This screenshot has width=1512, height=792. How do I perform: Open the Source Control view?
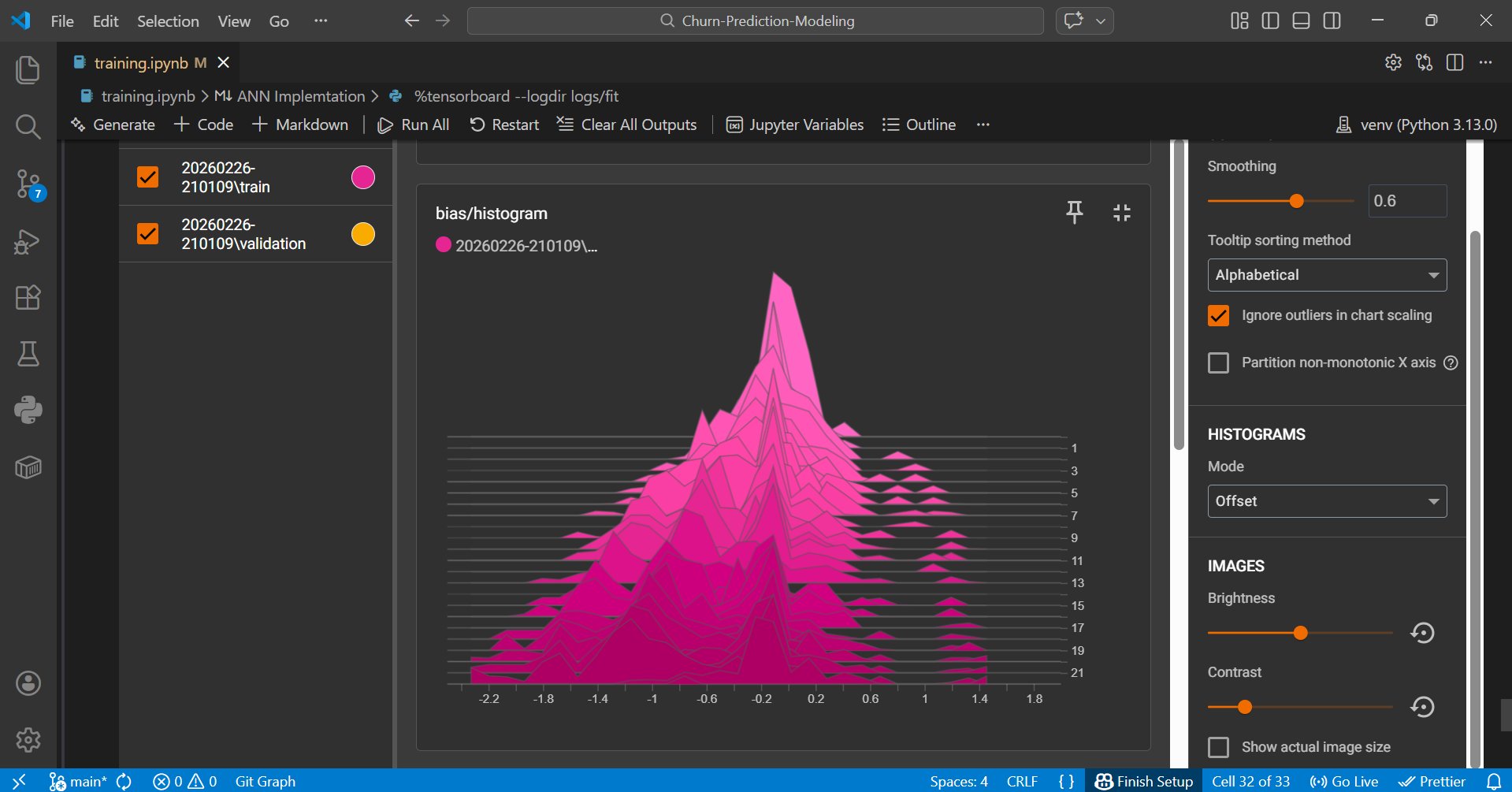point(28,184)
